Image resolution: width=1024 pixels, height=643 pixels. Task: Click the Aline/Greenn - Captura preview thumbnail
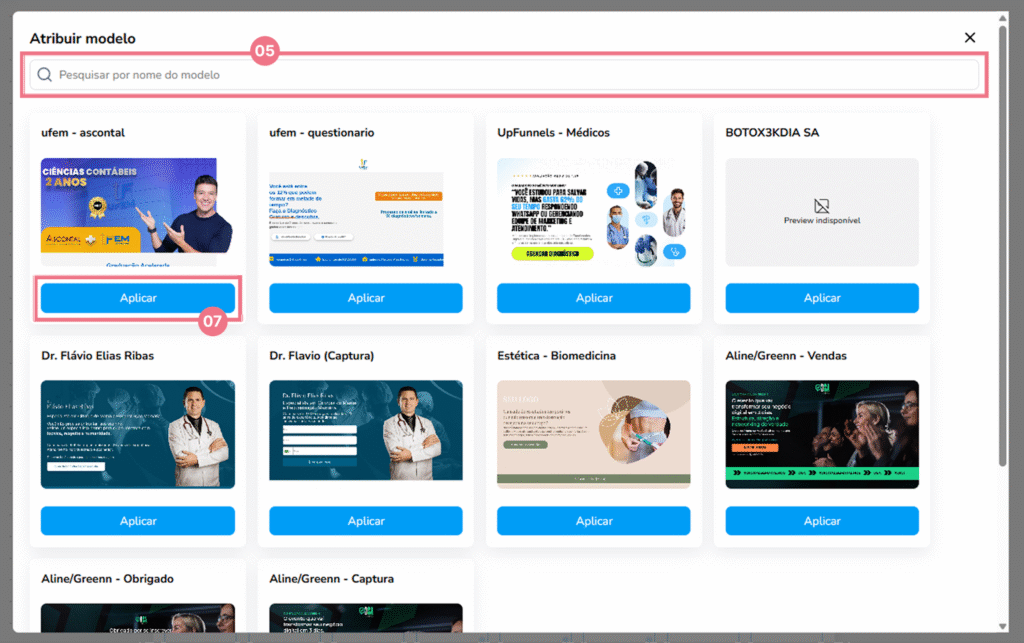[366, 617]
